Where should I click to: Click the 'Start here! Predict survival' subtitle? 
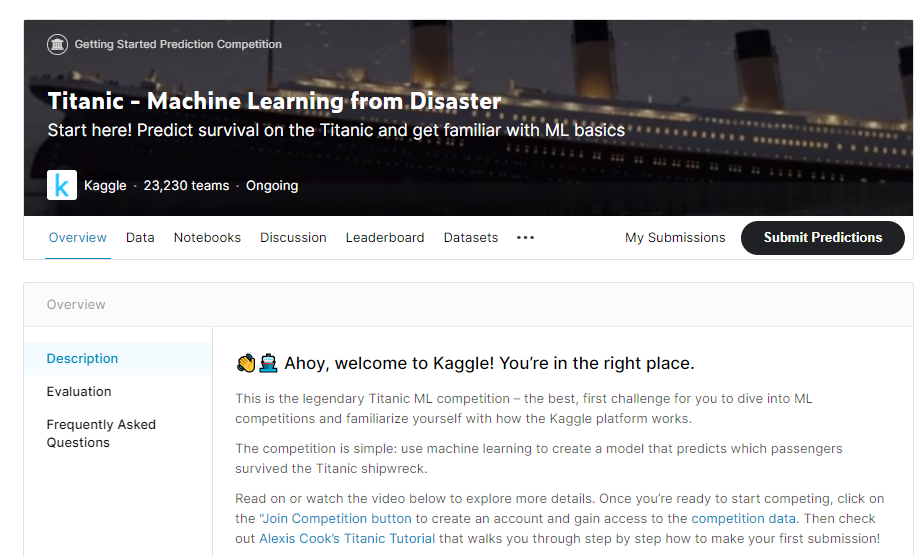[336, 130]
